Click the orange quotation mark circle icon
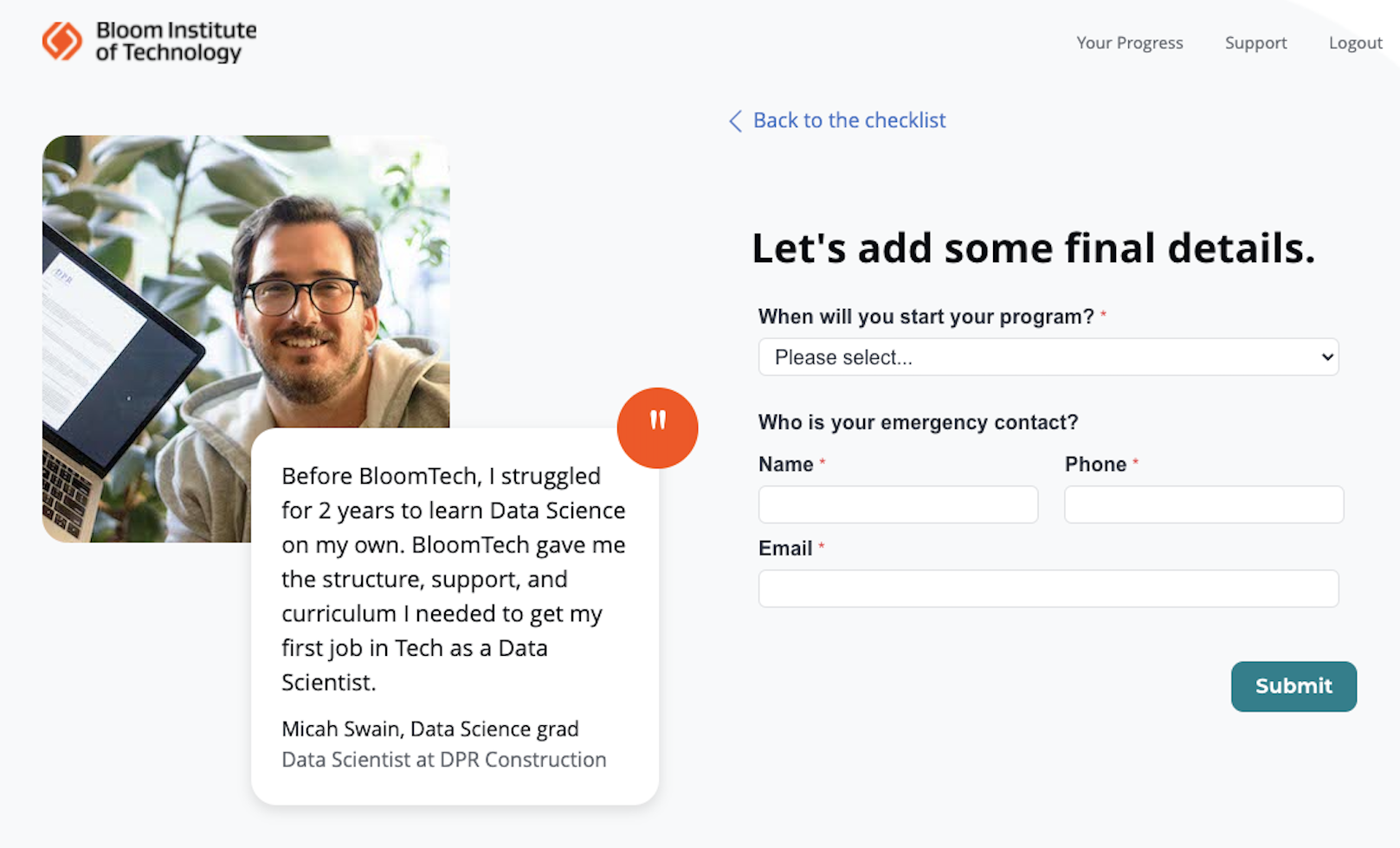Image resolution: width=1400 pixels, height=848 pixels. pyautogui.click(x=657, y=427)
